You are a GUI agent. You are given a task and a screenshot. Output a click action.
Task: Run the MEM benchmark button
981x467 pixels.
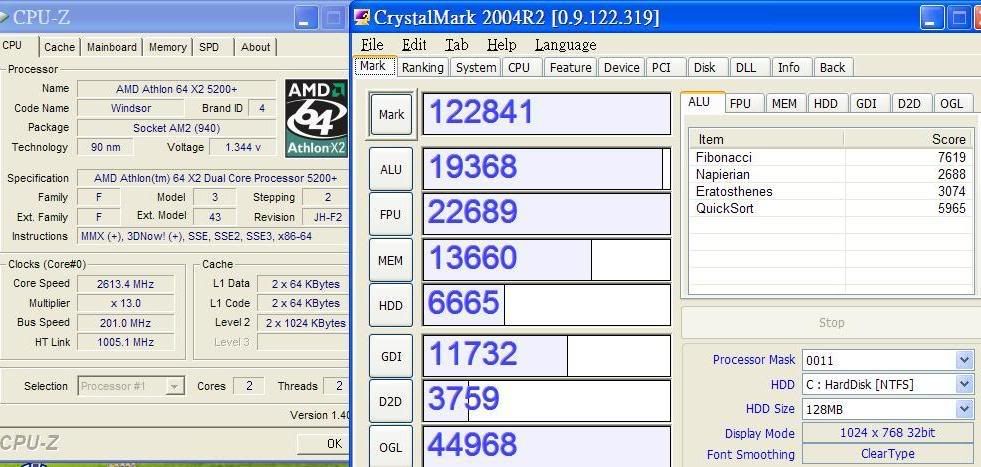click(390, 260)
